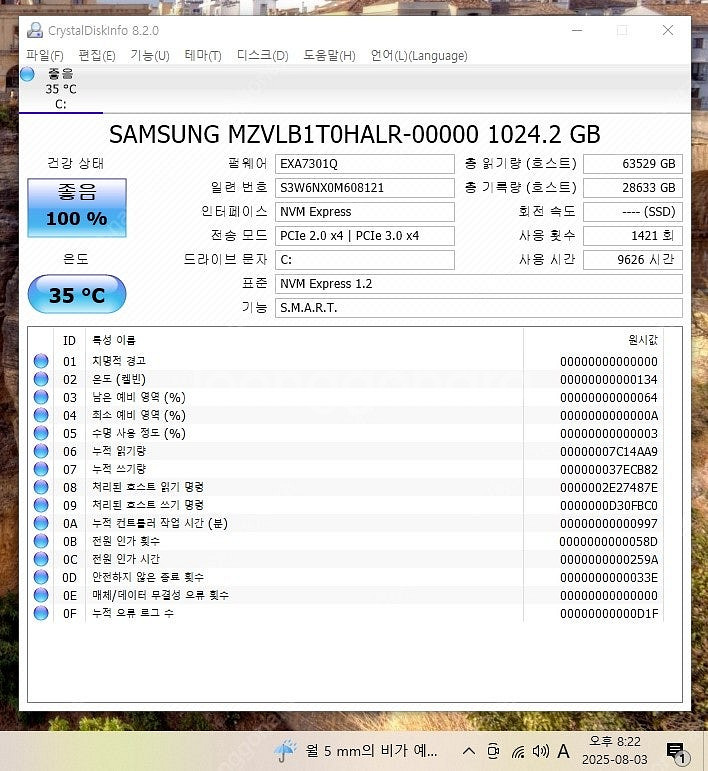Click the standard field NVM Express 1.2

click(x=479, y=284)
